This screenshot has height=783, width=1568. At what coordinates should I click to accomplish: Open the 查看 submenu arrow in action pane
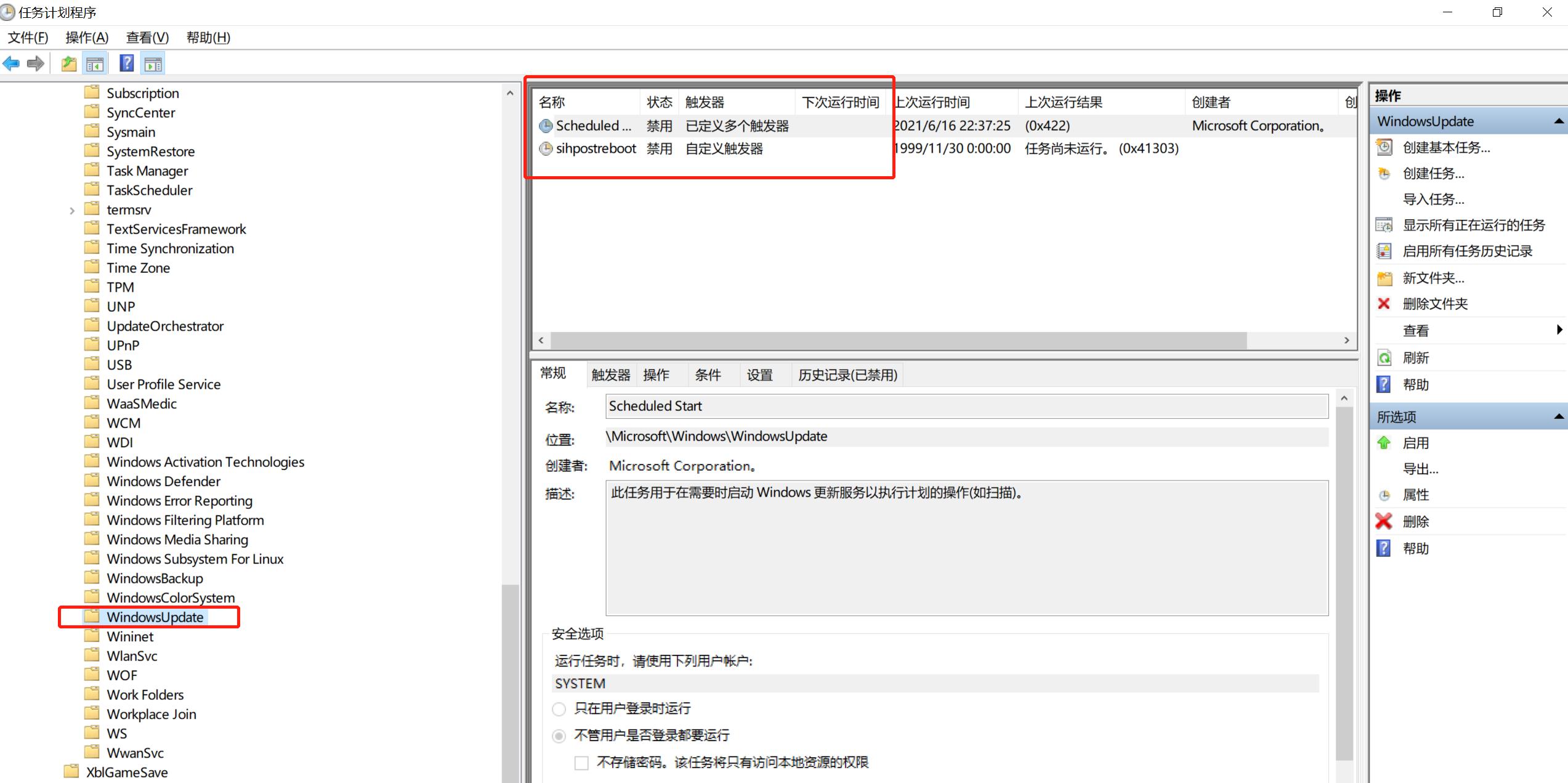[x=1560, y=330]
